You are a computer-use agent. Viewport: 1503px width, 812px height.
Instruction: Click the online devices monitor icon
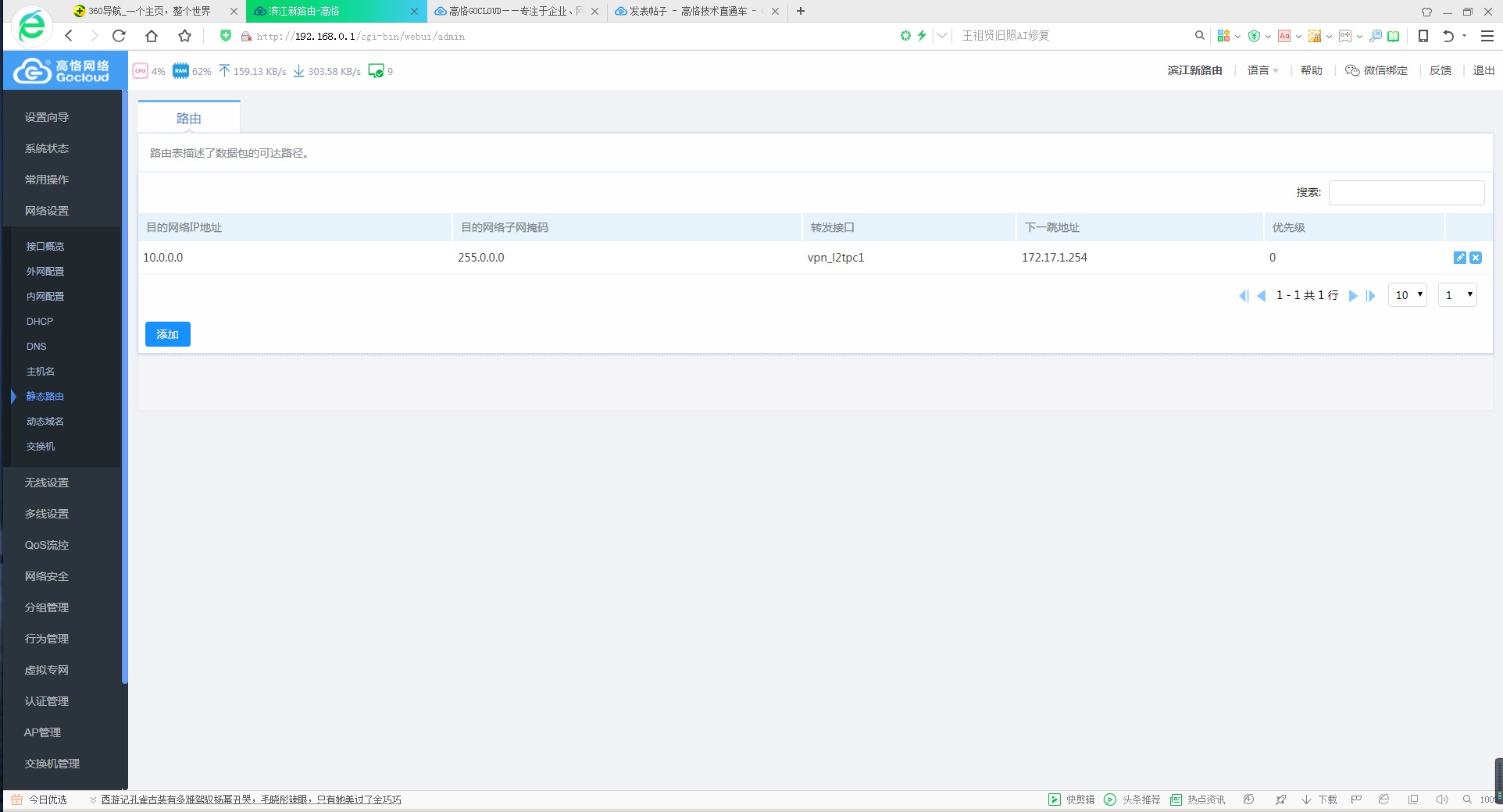[x=376, y=71]
